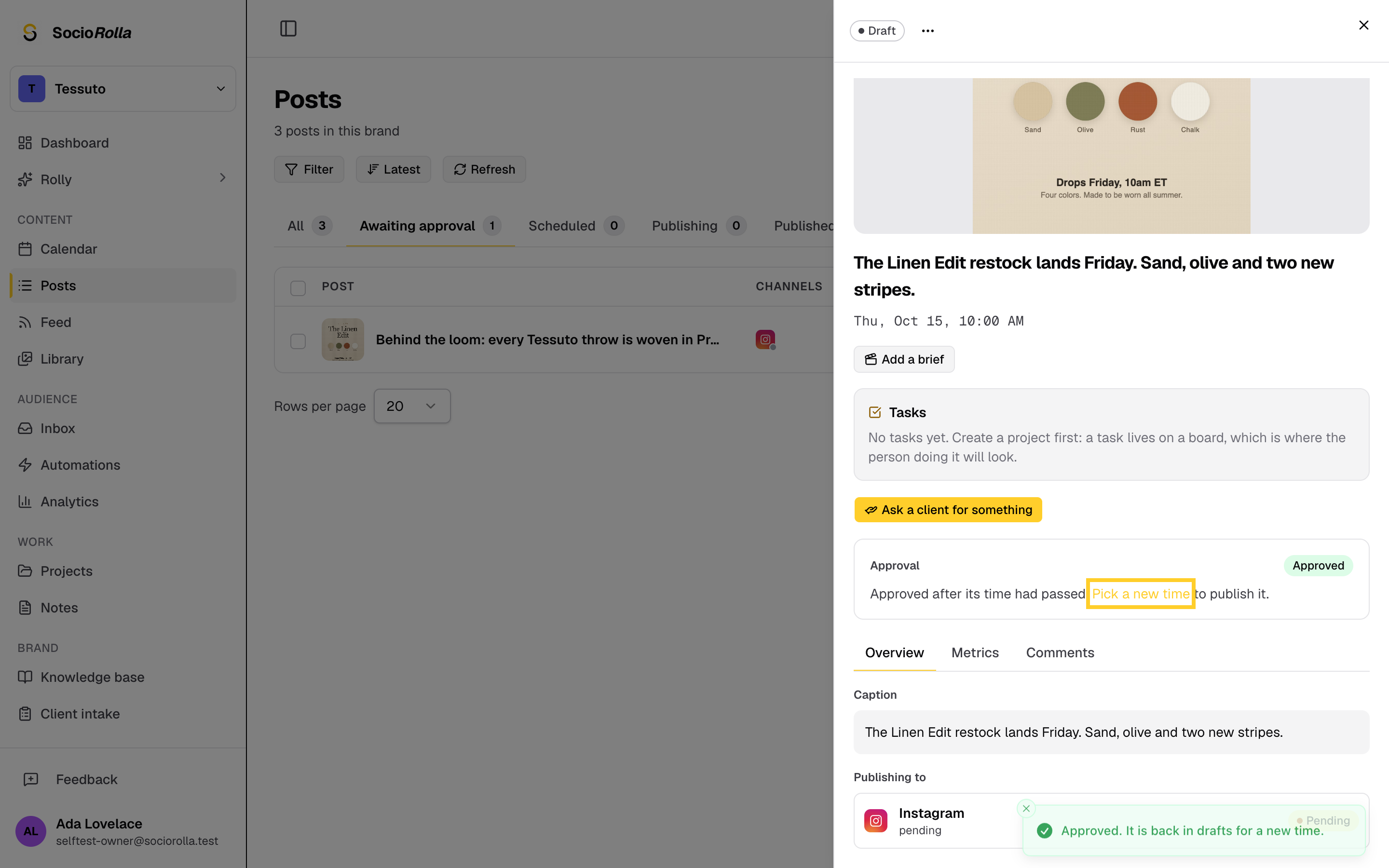Switch to the Publishing tab

point(699,226)
